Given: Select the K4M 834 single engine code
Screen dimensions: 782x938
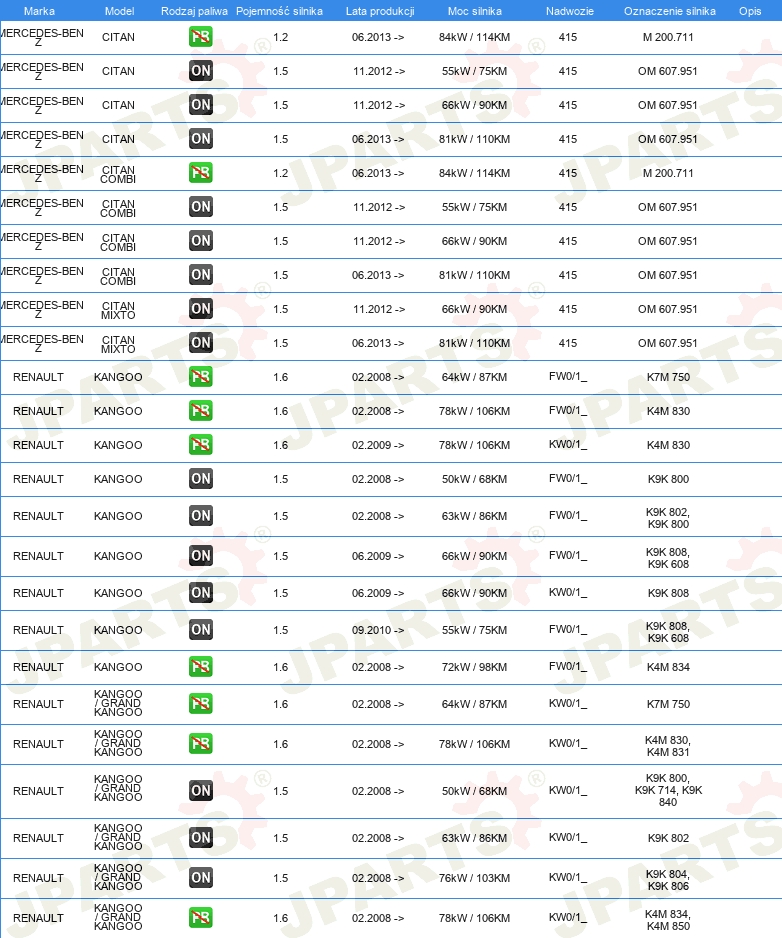Looking at the screenshot, I should [668, 668].
